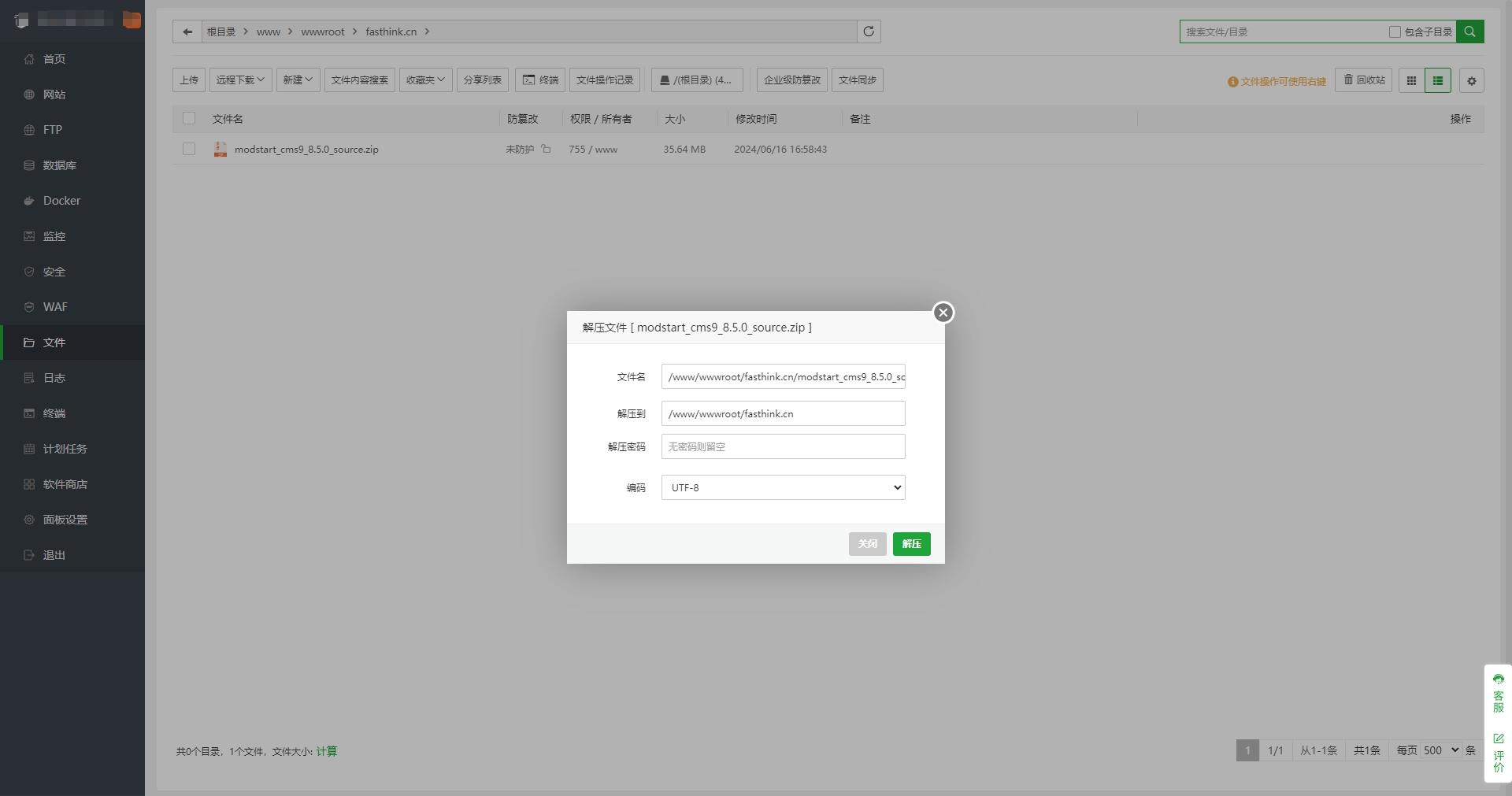1512x796 pixels.
Task: Click the 日志 log sidebar icon
Action: pyautogui.click(x=29, y=378)
